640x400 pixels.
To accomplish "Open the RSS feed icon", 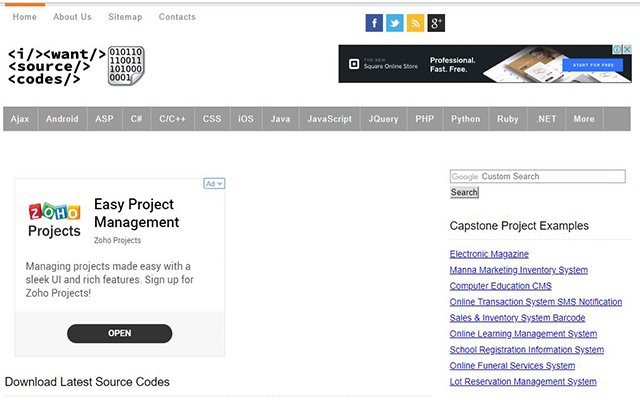I will 415,23.
